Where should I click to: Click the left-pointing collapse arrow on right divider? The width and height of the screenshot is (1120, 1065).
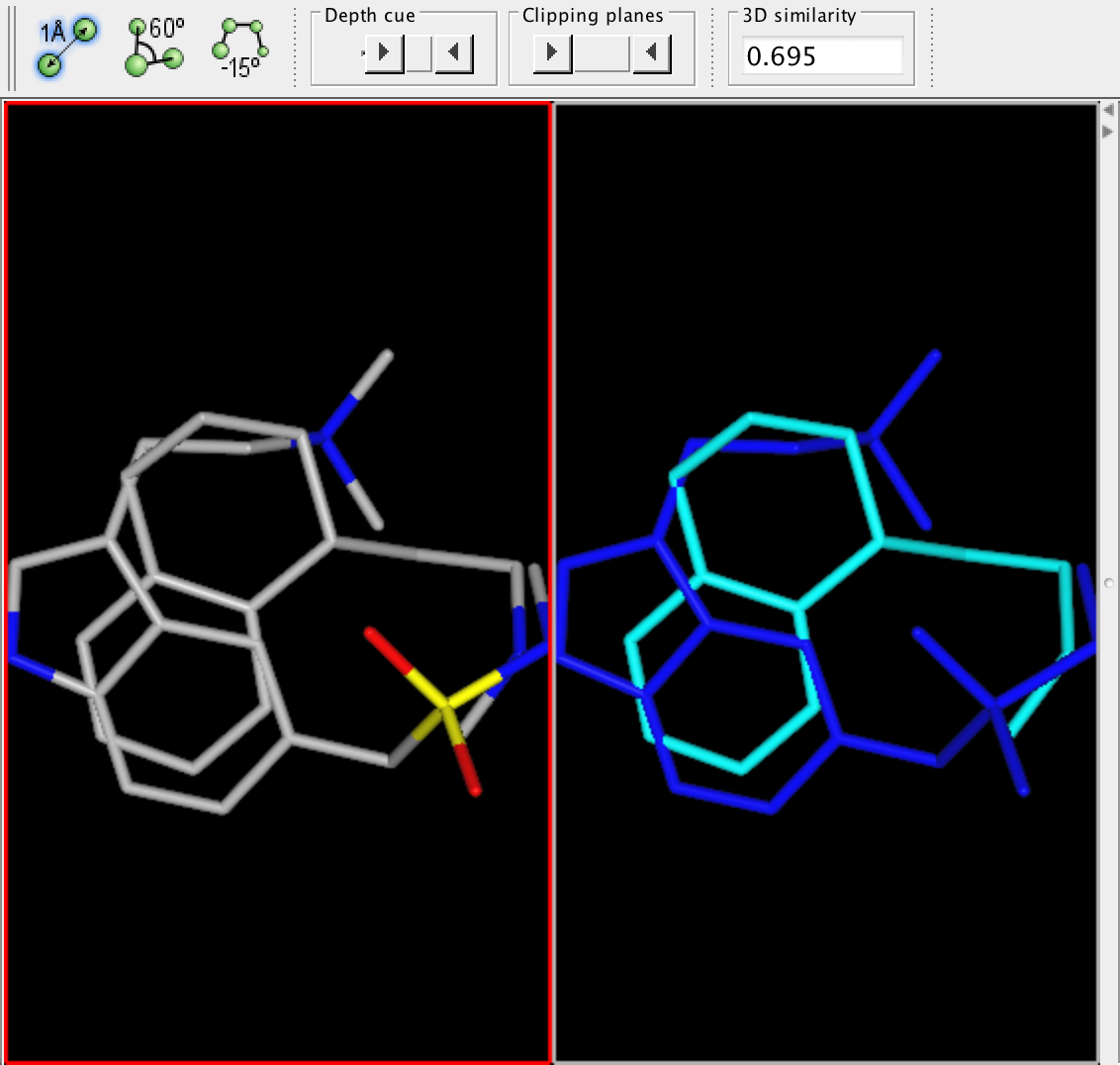click(x=1108, y=109)
